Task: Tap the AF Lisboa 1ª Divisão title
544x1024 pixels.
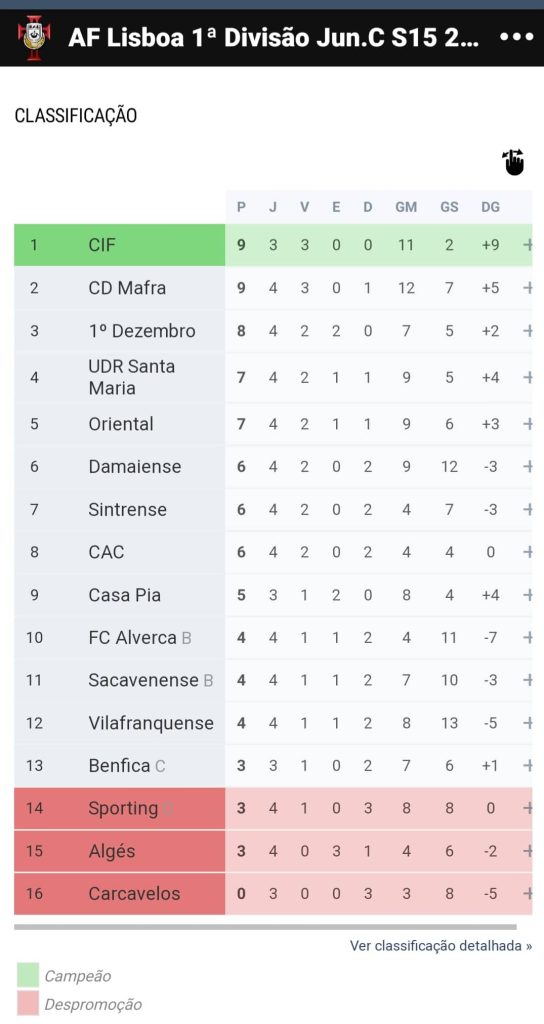Action: pyautogui.click(x=274, y=38)
